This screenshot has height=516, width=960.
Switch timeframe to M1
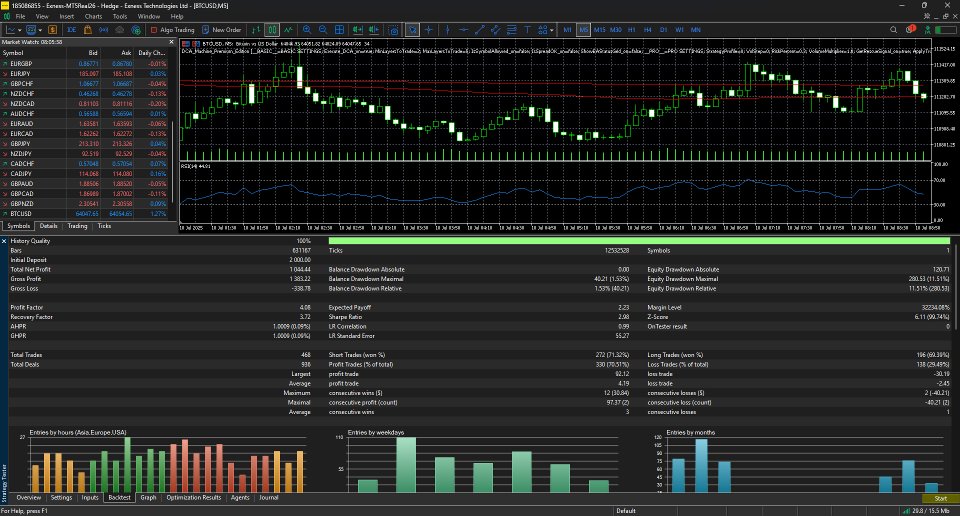568,29
